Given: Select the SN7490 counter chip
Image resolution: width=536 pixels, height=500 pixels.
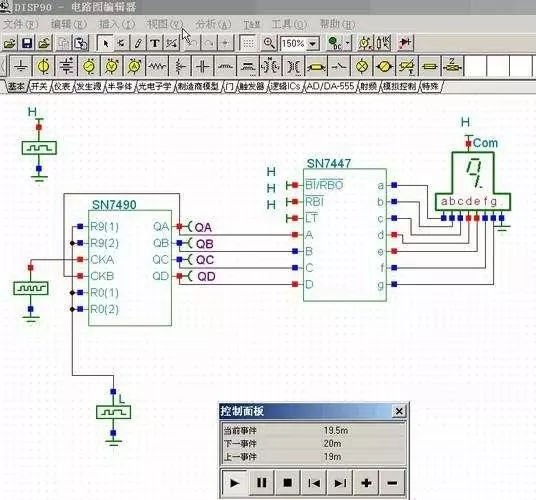Looking at the screenshot, I should pos(130,268).
